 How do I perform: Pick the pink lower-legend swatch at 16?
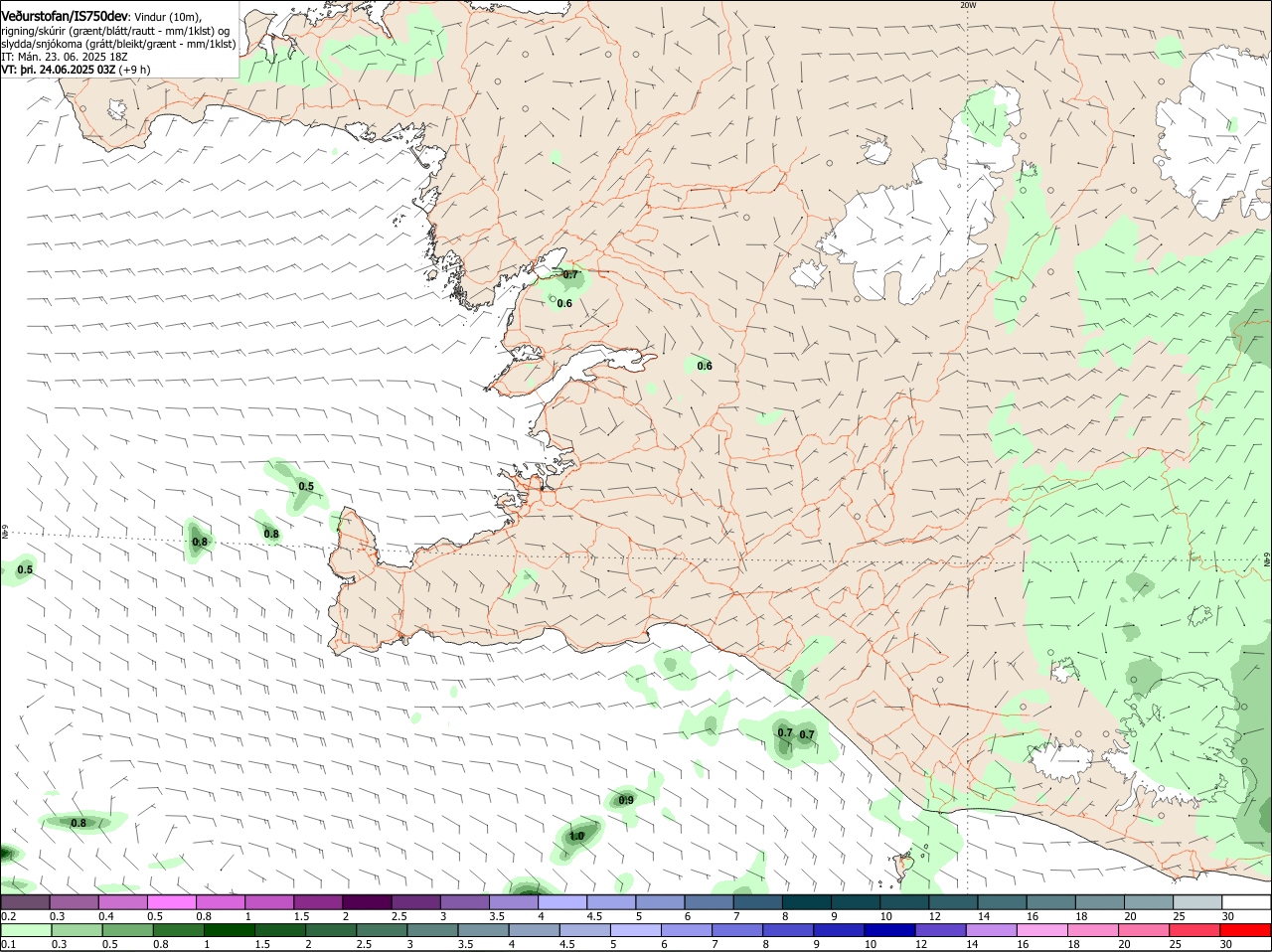tap(1042, 930)
